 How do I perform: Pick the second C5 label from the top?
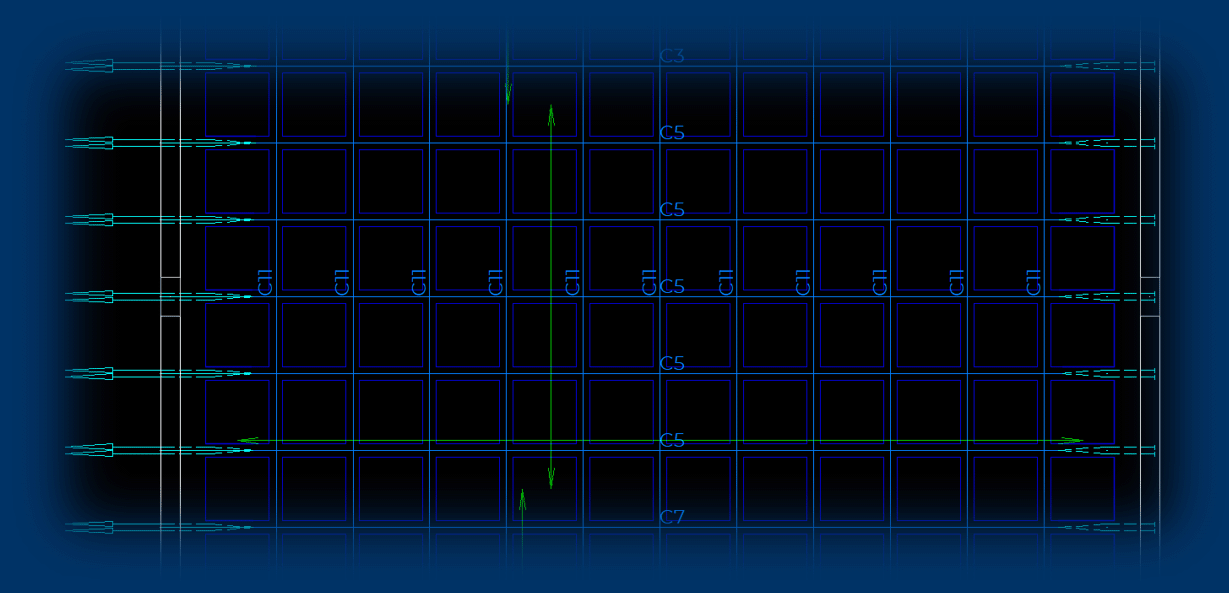[672, 210]
